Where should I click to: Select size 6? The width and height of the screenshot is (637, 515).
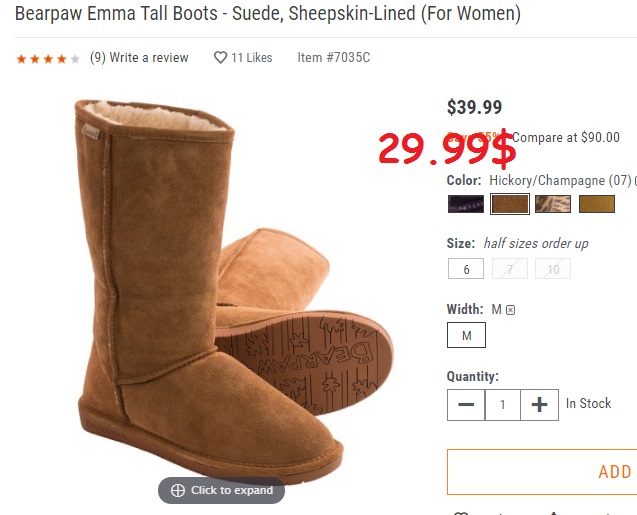(x=466, y=269)
